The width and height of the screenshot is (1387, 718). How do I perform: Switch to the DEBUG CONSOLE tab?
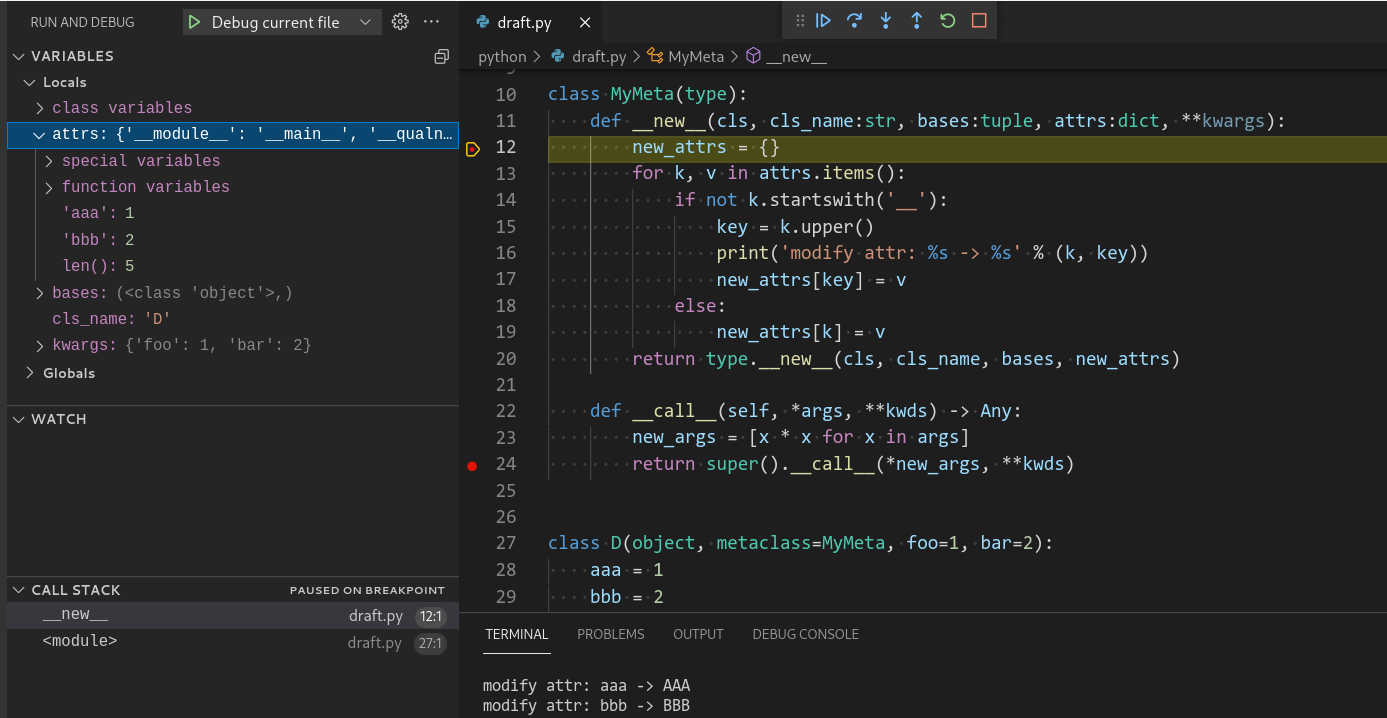[x=805, y=634]
